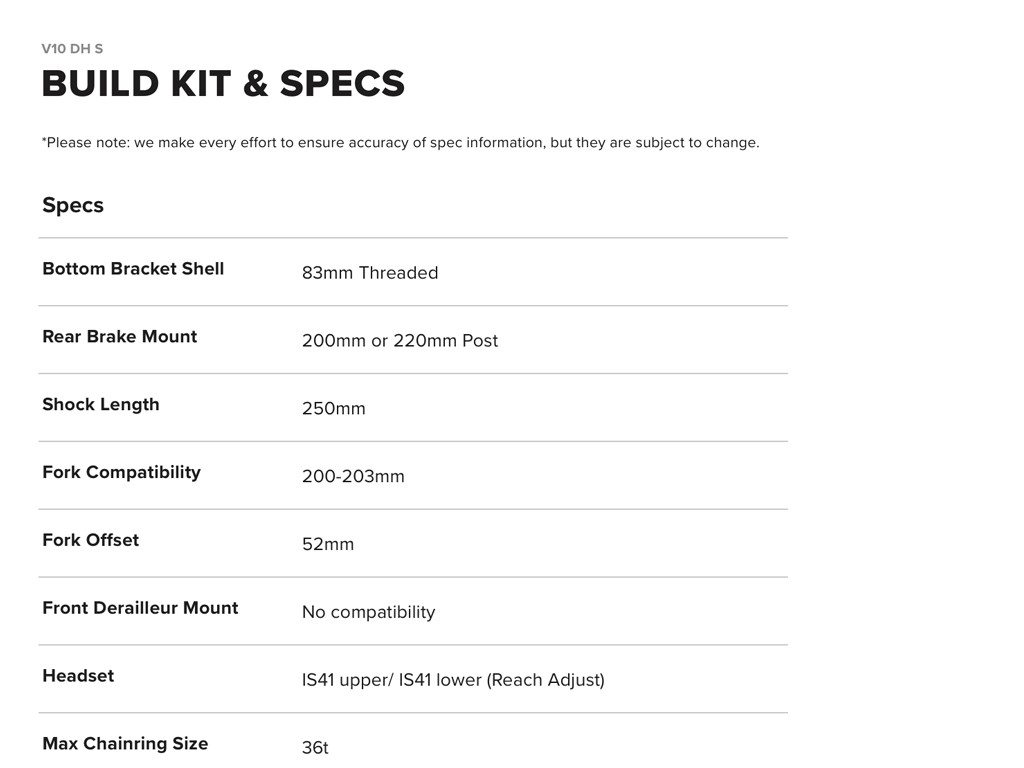Click the Specs section heading
1024x768 pixels.
click(73, 205)
